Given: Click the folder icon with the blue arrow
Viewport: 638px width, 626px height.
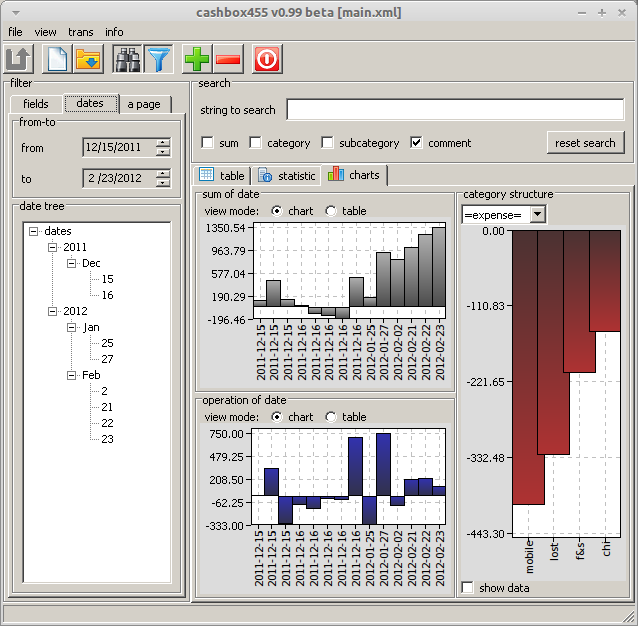Looking at the screenshot, I should pos(88,59).
